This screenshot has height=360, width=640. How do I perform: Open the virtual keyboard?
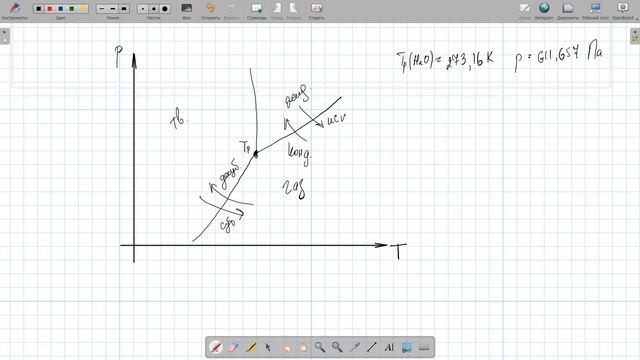point(424,347)
